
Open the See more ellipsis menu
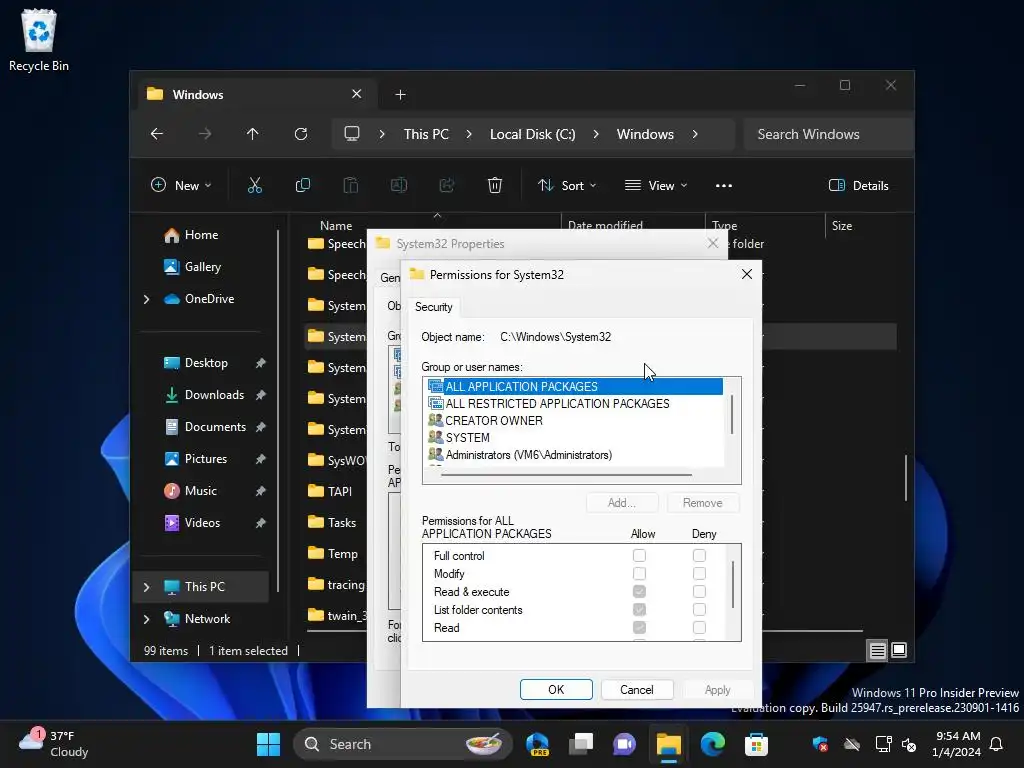click(x=724, y=185)
